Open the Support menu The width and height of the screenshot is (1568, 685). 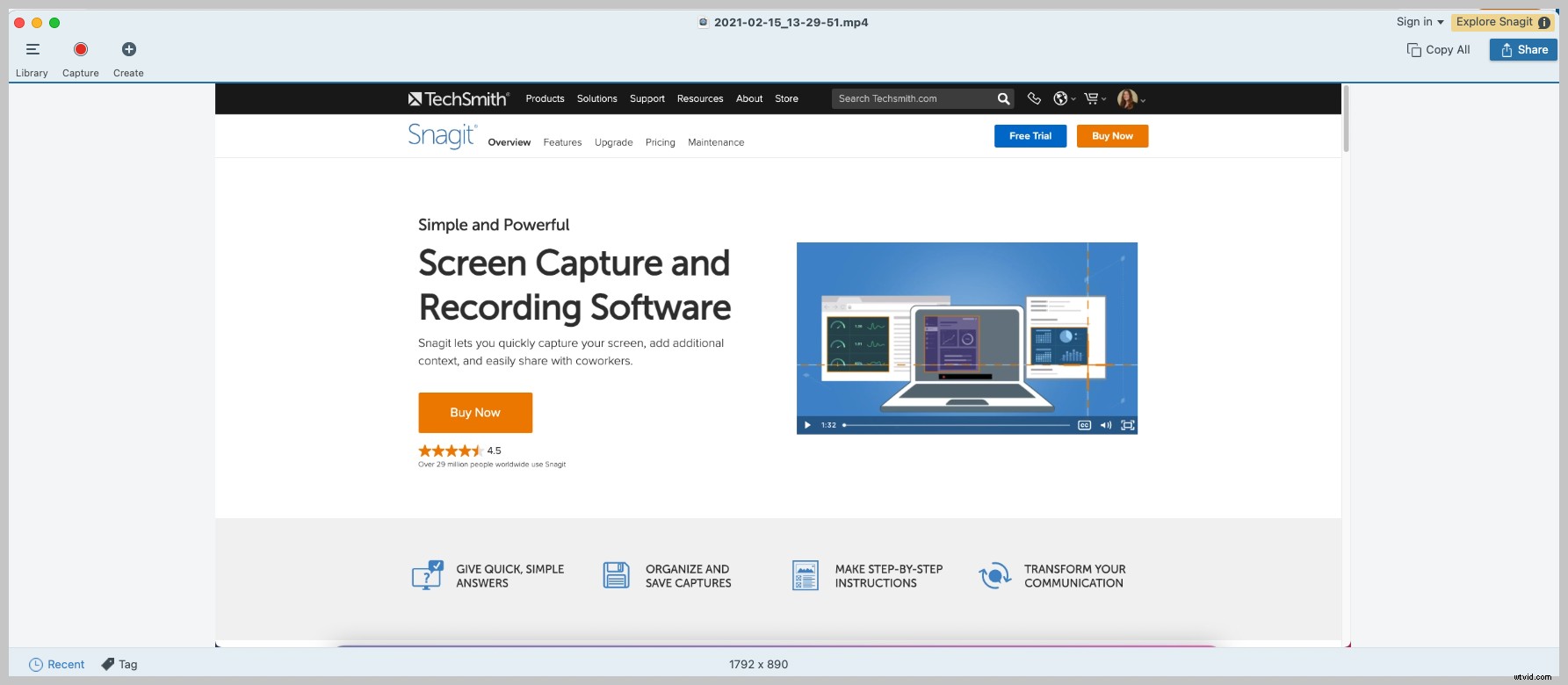point(647,99)
